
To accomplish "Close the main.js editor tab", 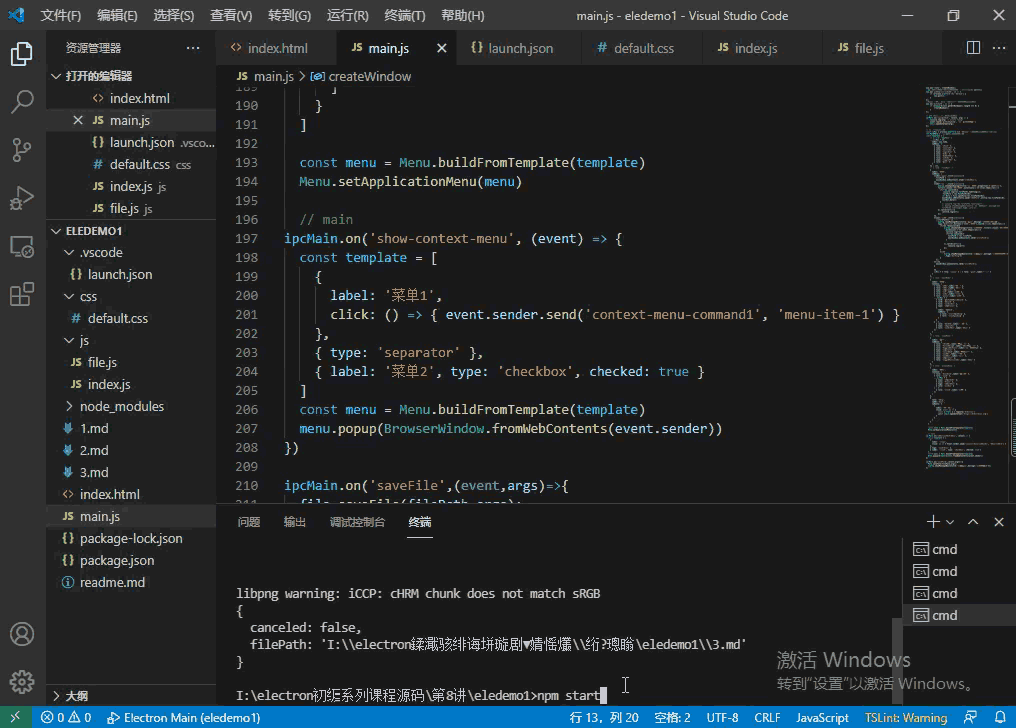I will [x=441, y=48].
